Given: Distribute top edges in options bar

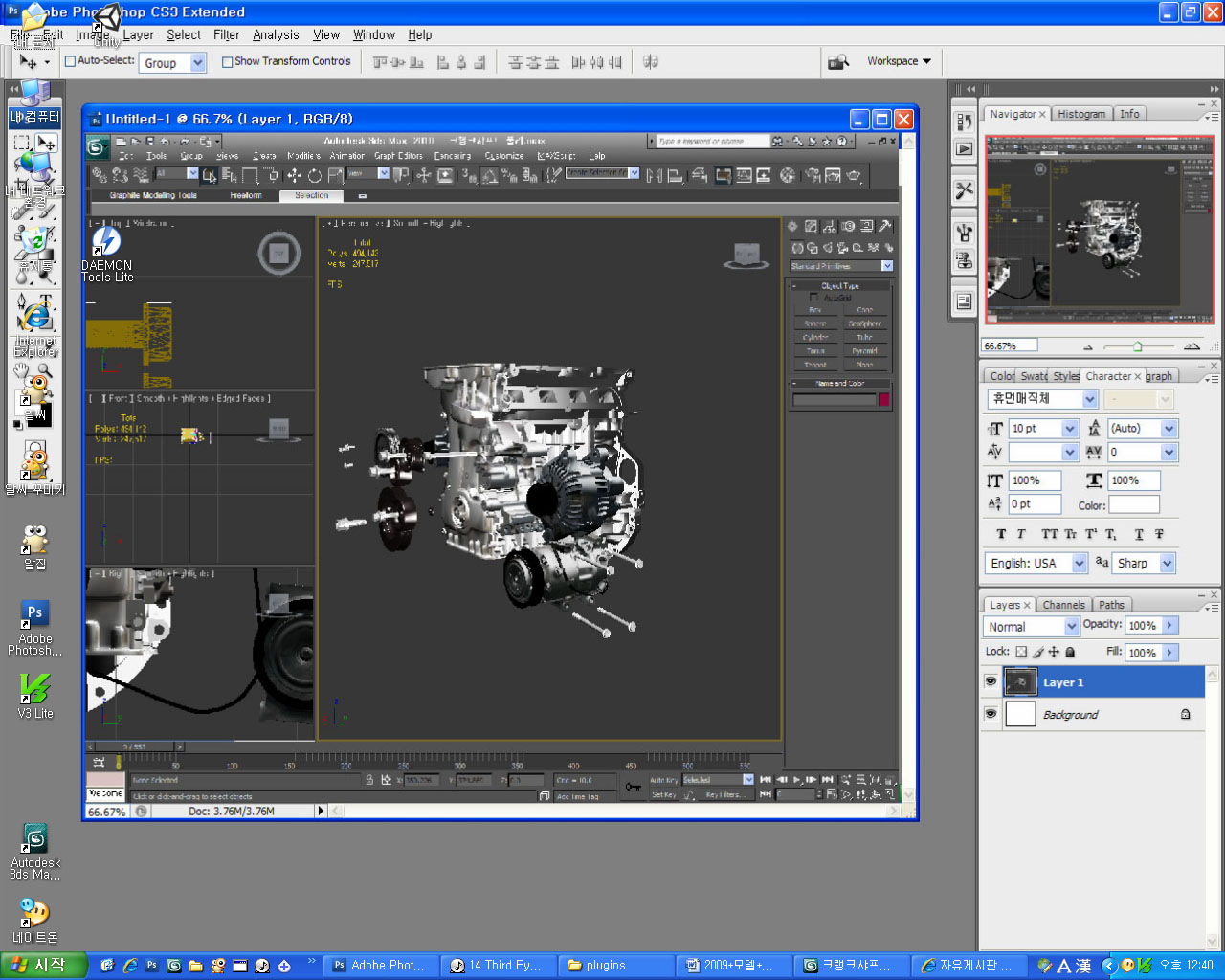Looking at the screenshot, I should [516, 62].
